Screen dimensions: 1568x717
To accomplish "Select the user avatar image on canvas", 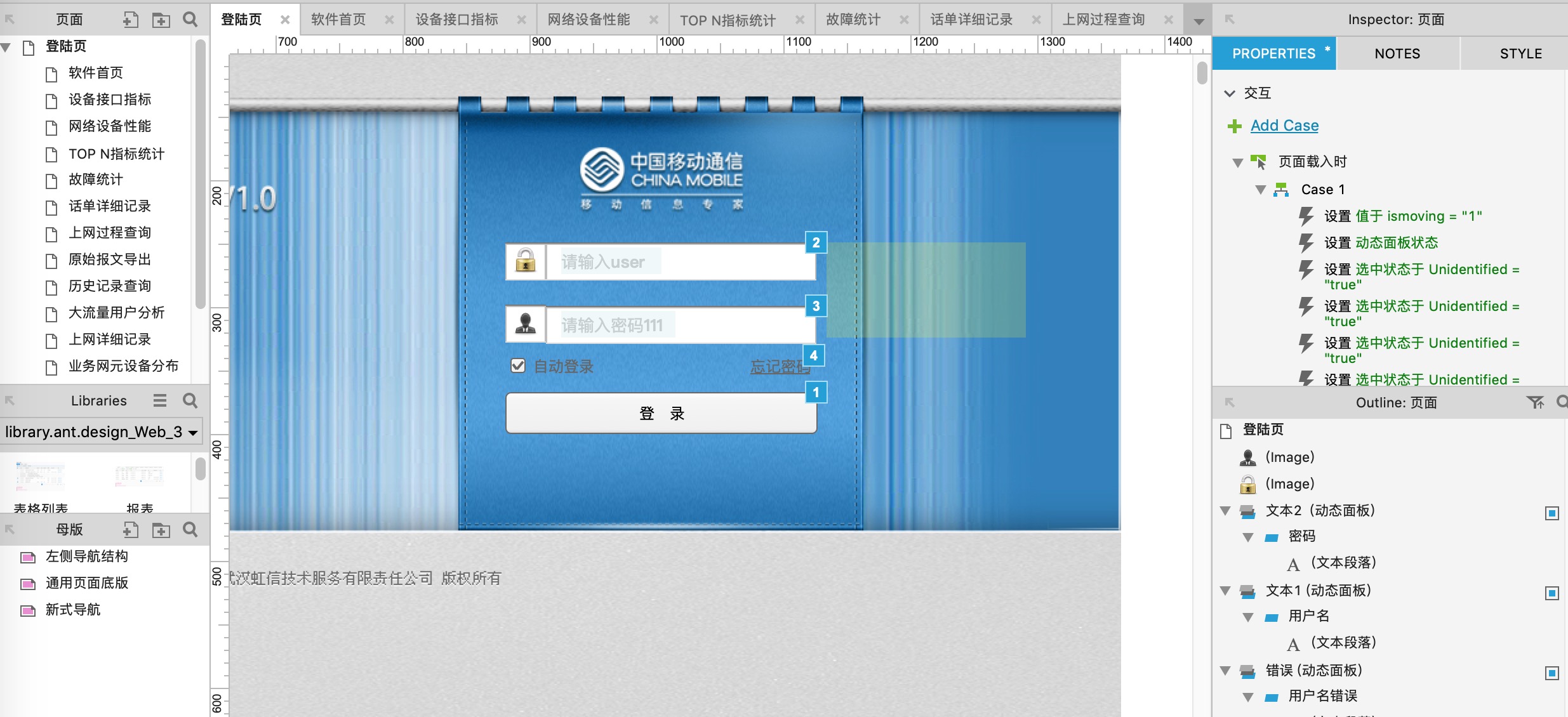I will 525,324.
